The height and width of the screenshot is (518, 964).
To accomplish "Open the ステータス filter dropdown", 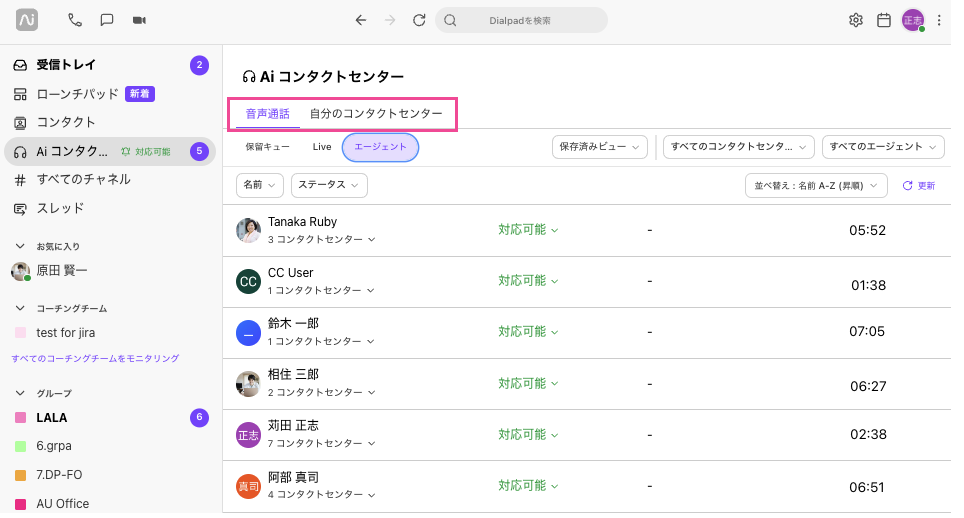I will [329, 185].
